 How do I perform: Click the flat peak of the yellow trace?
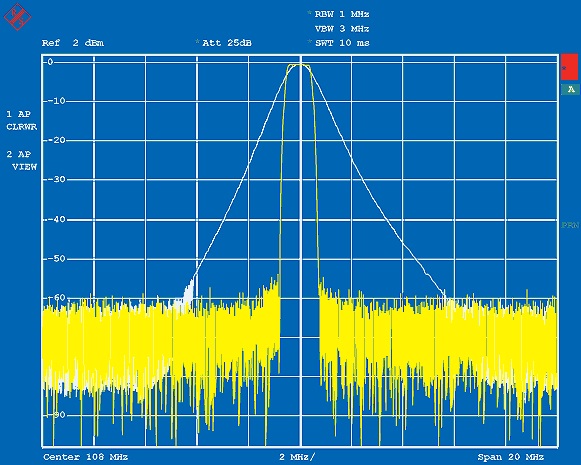pos(299,65)
